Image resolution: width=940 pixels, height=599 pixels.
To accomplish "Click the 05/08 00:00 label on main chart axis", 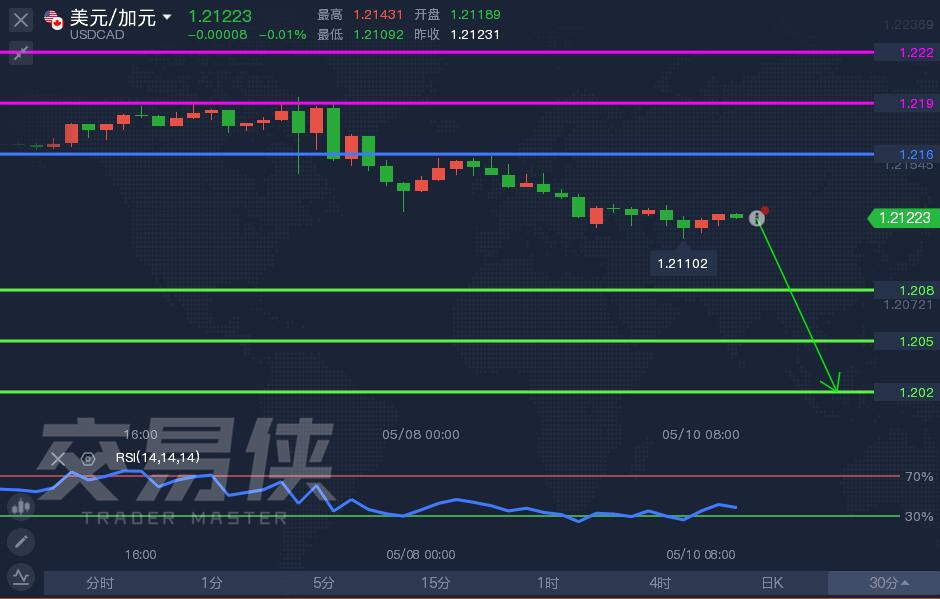I will 421,434.
